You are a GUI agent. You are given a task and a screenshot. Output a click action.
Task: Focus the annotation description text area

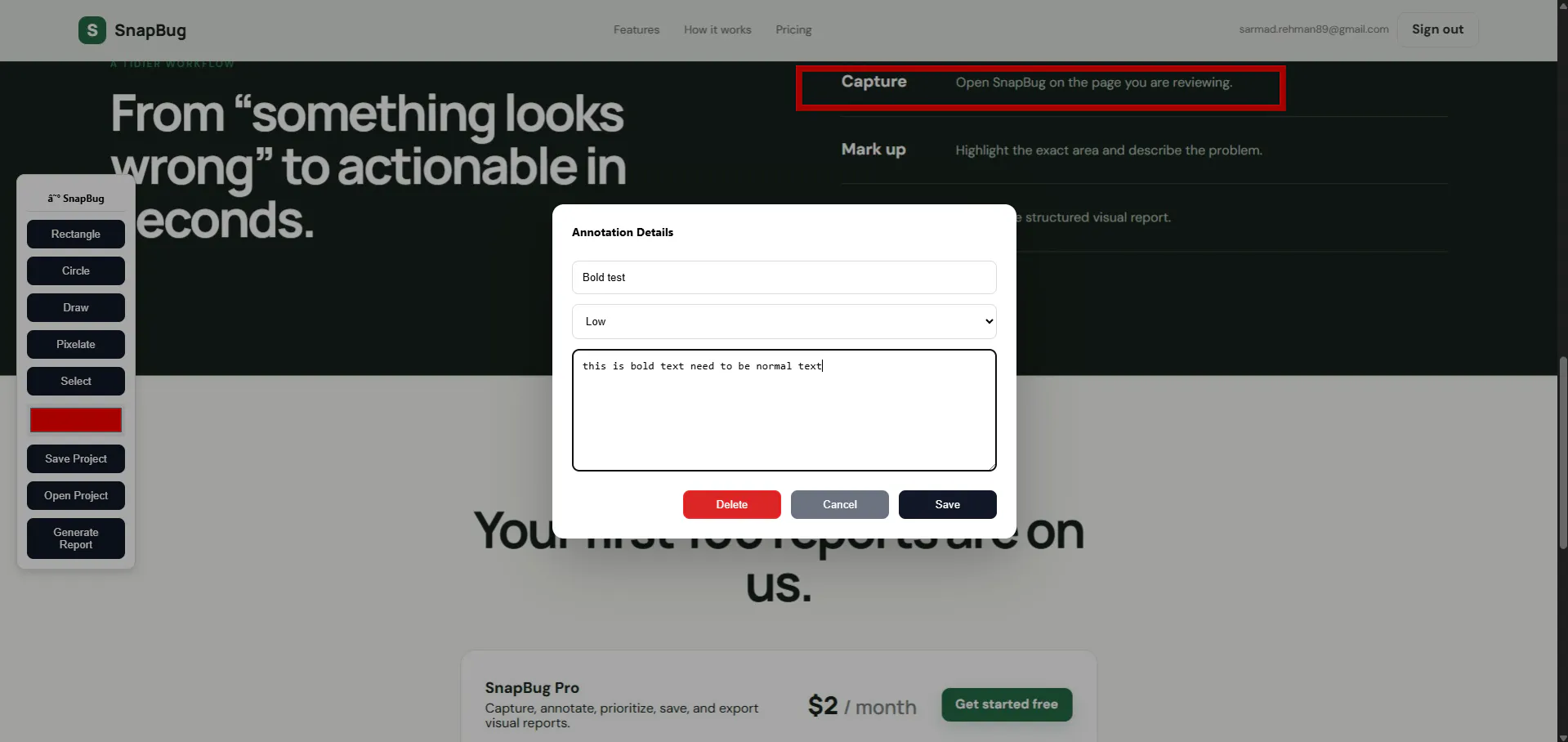(x=784, y=410)
